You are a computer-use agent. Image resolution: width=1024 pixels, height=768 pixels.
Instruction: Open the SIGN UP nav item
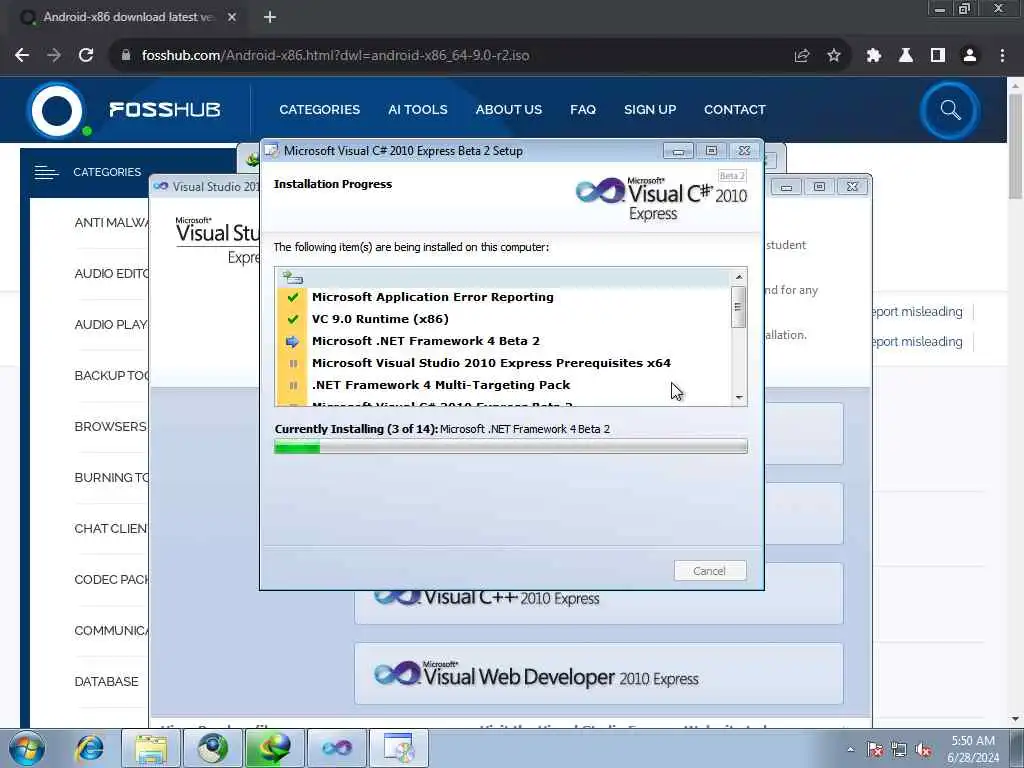[650, 110]
